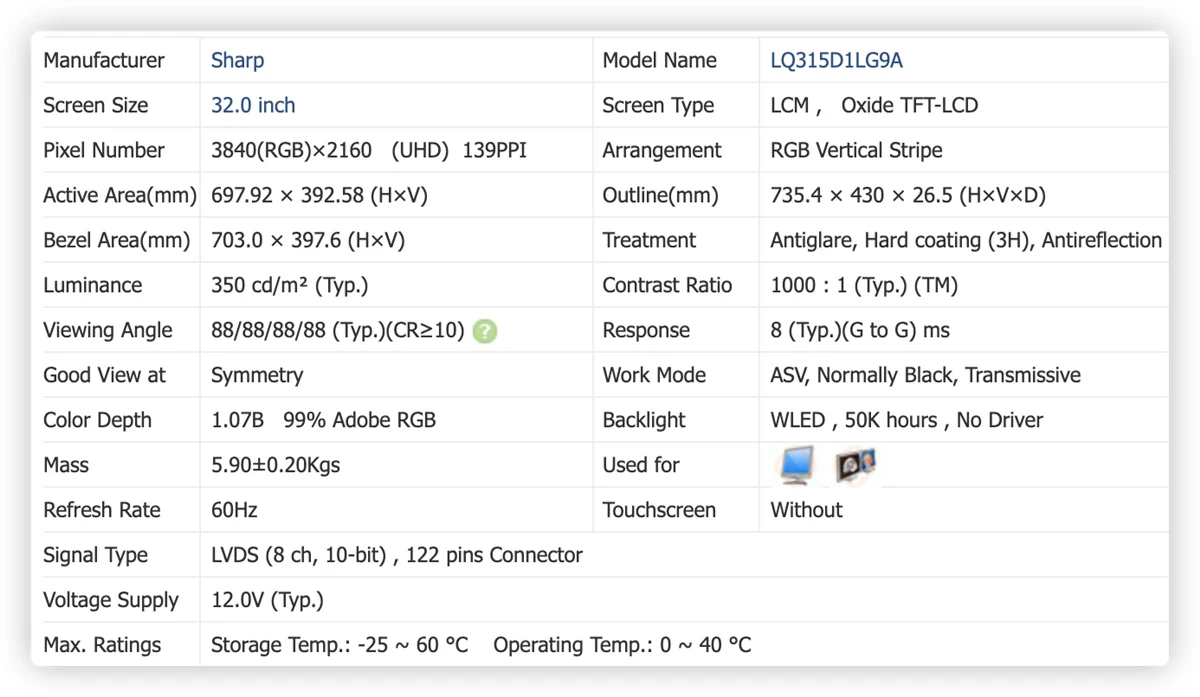Screen dimensions: 1200x697
Task: Select the Without touchscreen value
Action: [x=807, y=510]
